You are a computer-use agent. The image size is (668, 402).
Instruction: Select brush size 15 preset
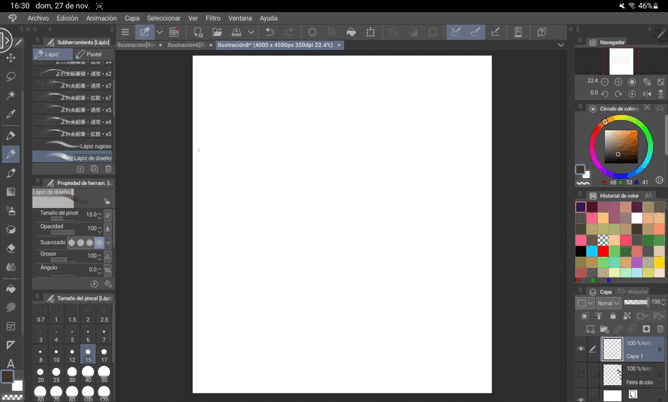coord(88,352)
